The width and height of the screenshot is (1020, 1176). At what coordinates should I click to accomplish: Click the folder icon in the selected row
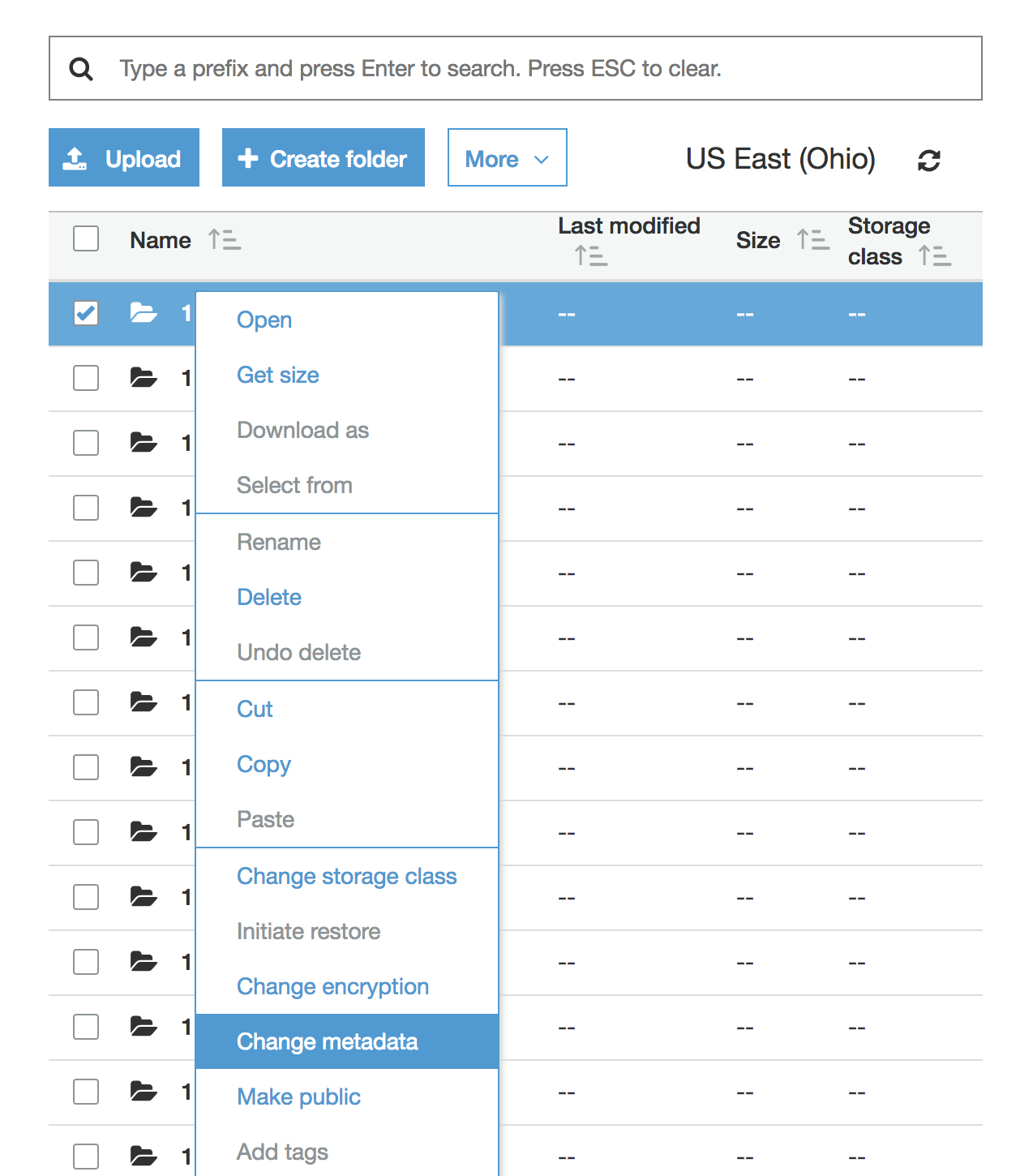click(x=144, y=313)
